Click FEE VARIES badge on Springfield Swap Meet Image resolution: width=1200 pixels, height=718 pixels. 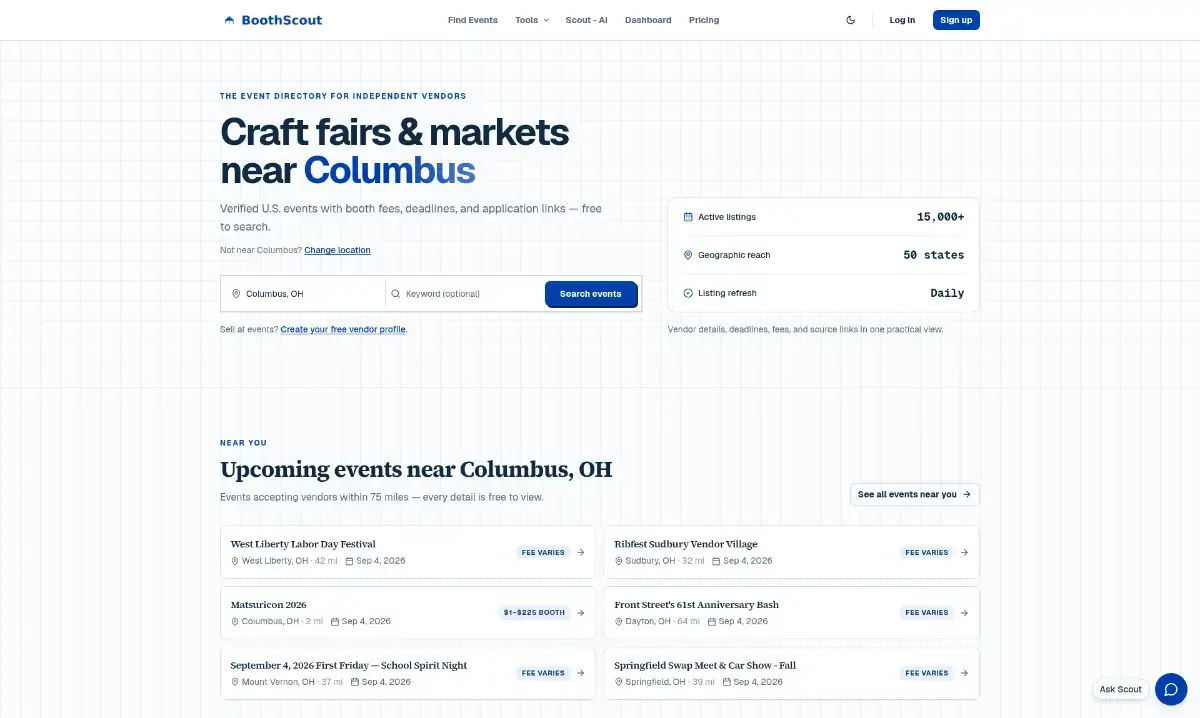coord(927,673)
